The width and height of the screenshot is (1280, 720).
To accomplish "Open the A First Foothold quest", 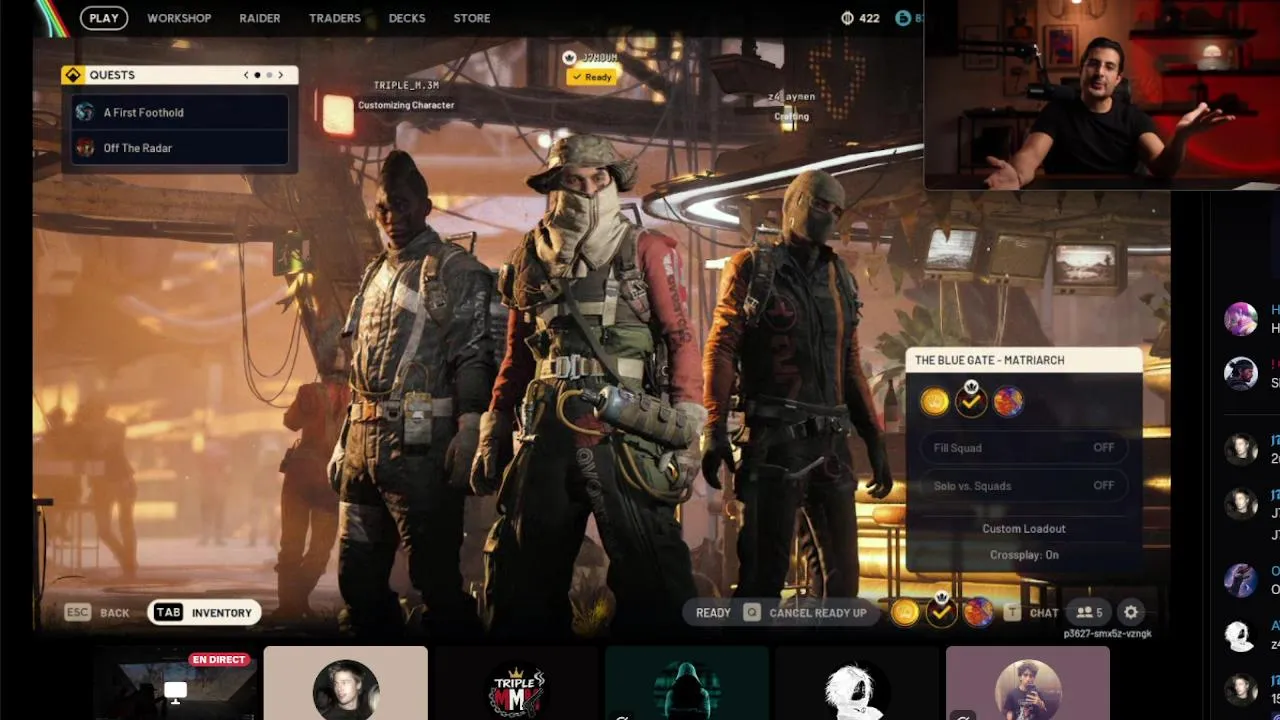I will (180, 112).
